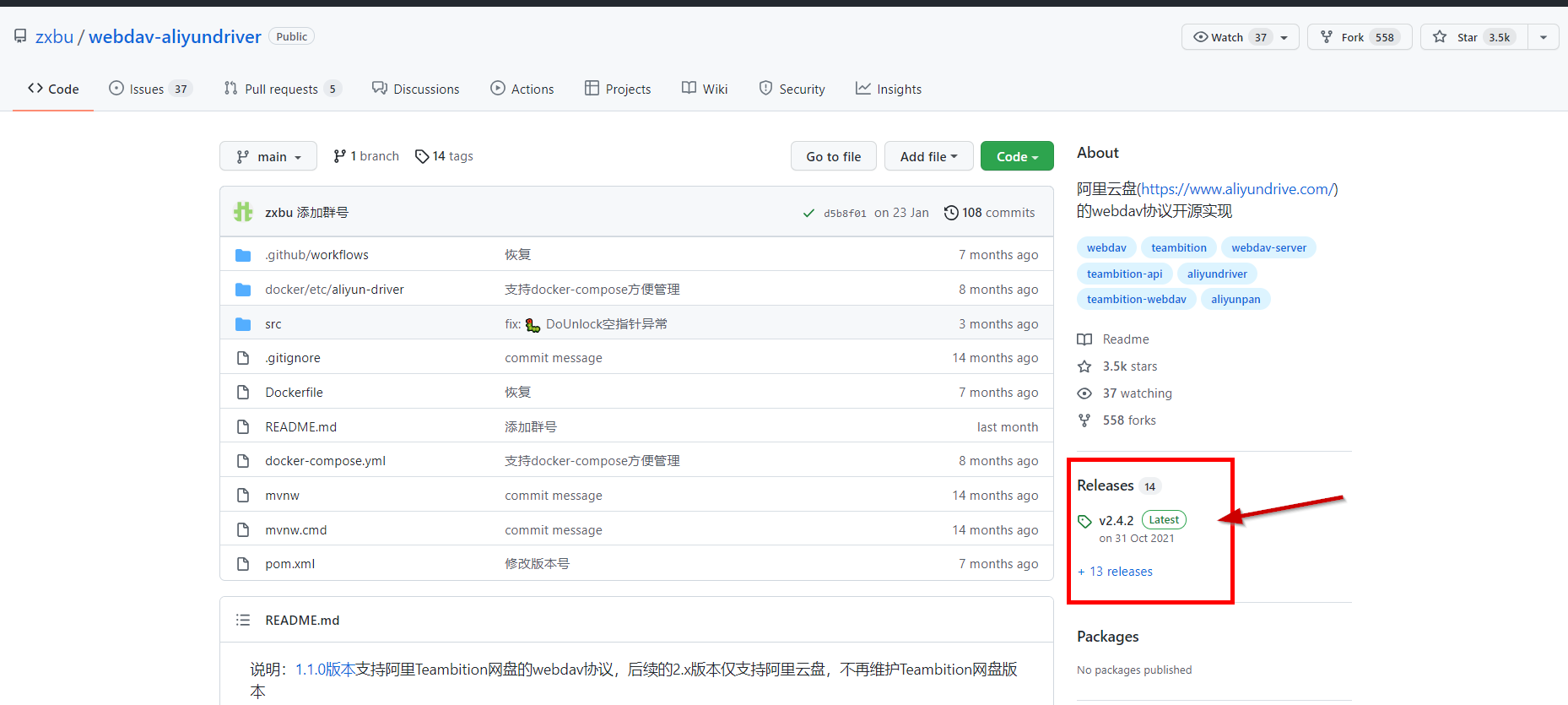The image size is (1568, 705).
Task: Open the src folder
Action: pyautogui.click(x=273, y=324)
